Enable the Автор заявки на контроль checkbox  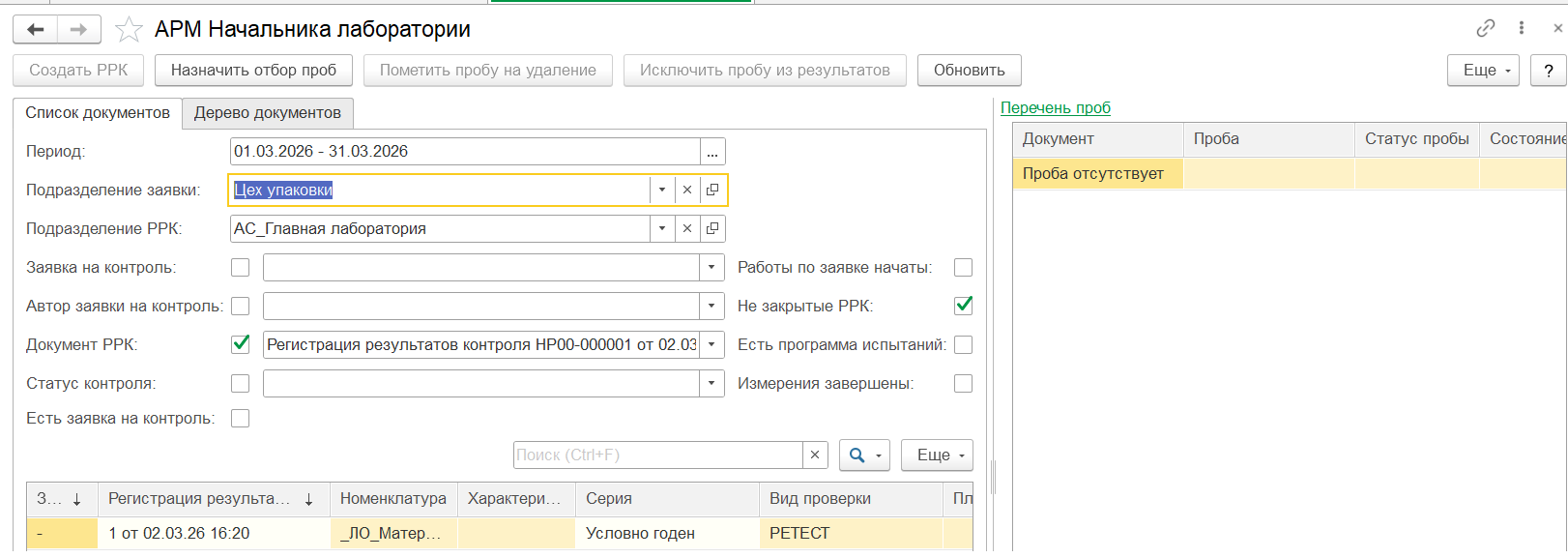pos(241,307)
